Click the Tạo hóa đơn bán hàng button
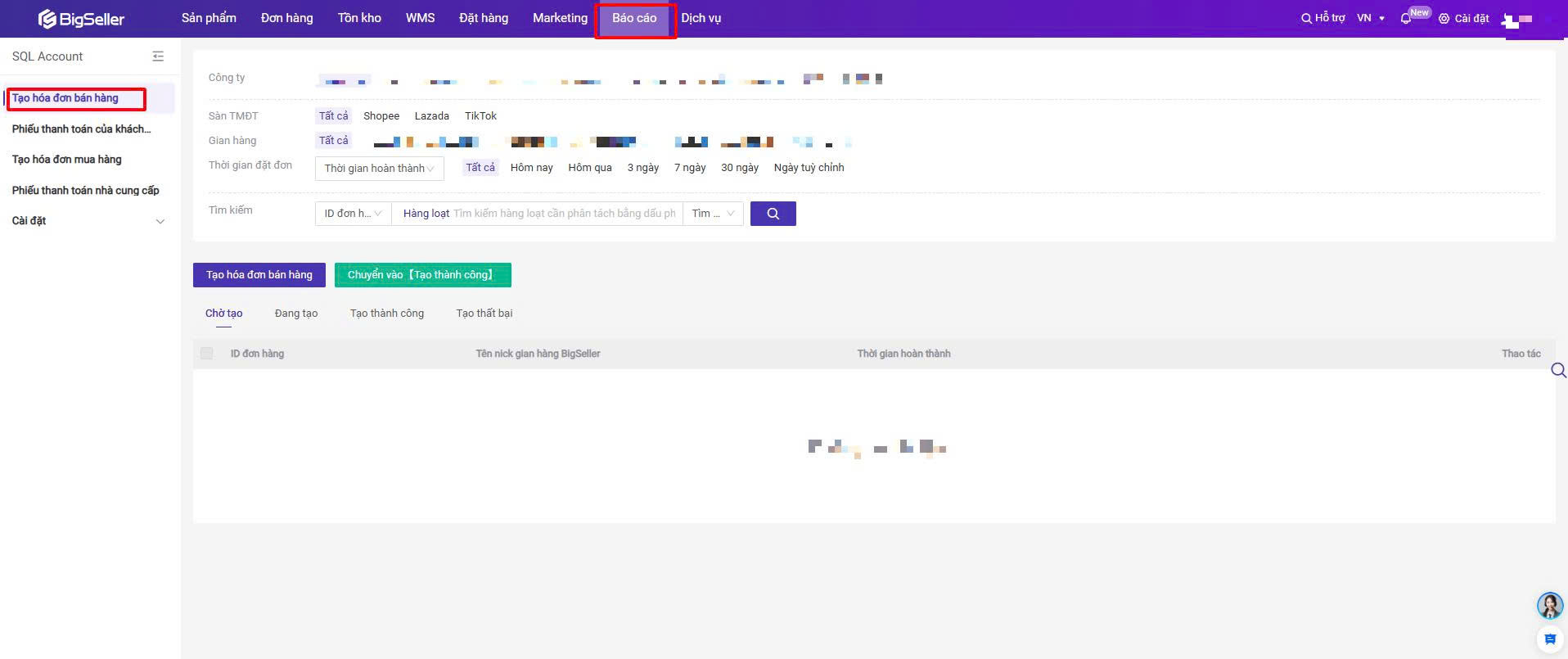Image resolution: width=1568 pixels, height=659 pixels. [x=259, y=275]
